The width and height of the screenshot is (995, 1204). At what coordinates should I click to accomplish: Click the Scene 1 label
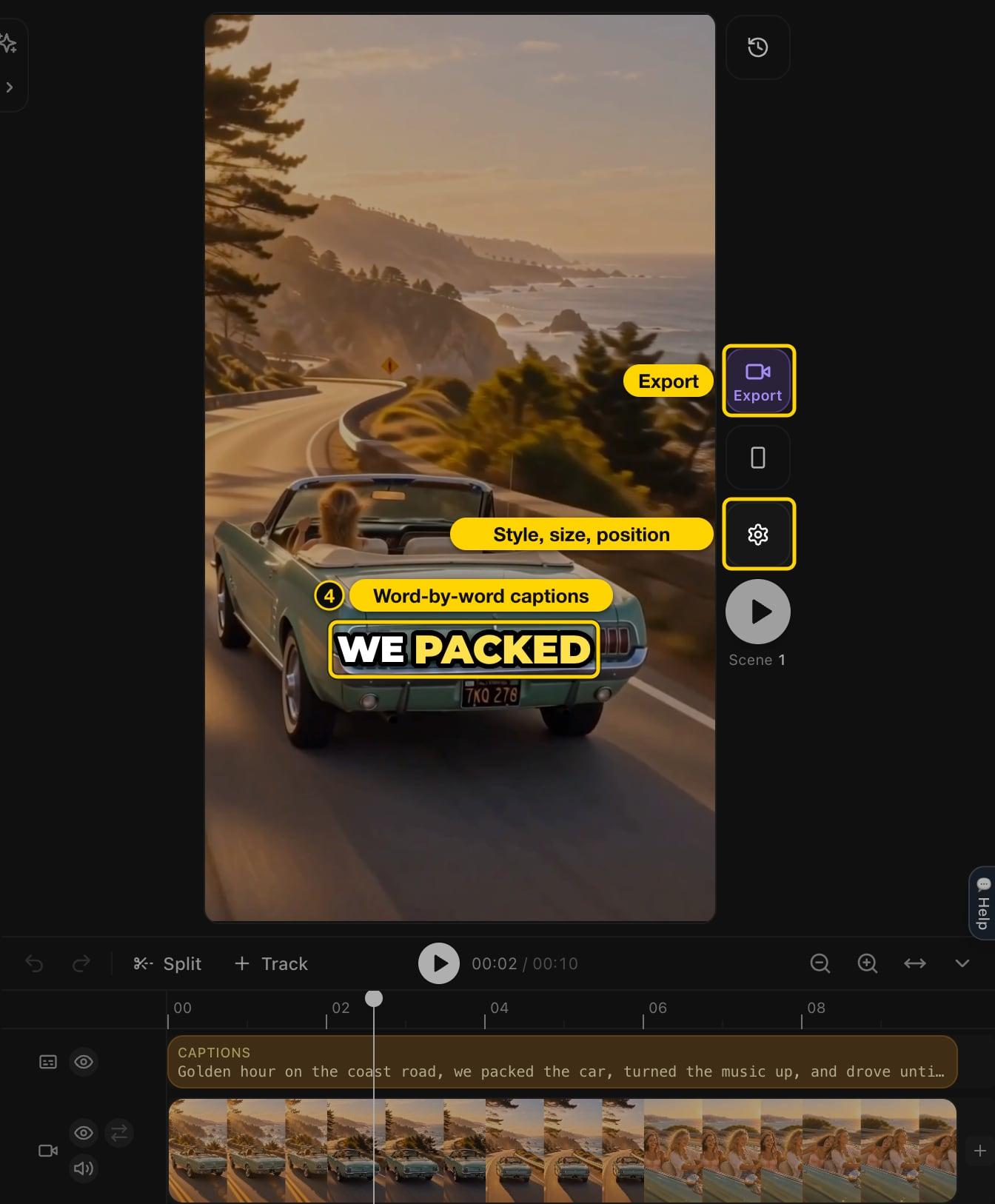click(x=757, y=660)
